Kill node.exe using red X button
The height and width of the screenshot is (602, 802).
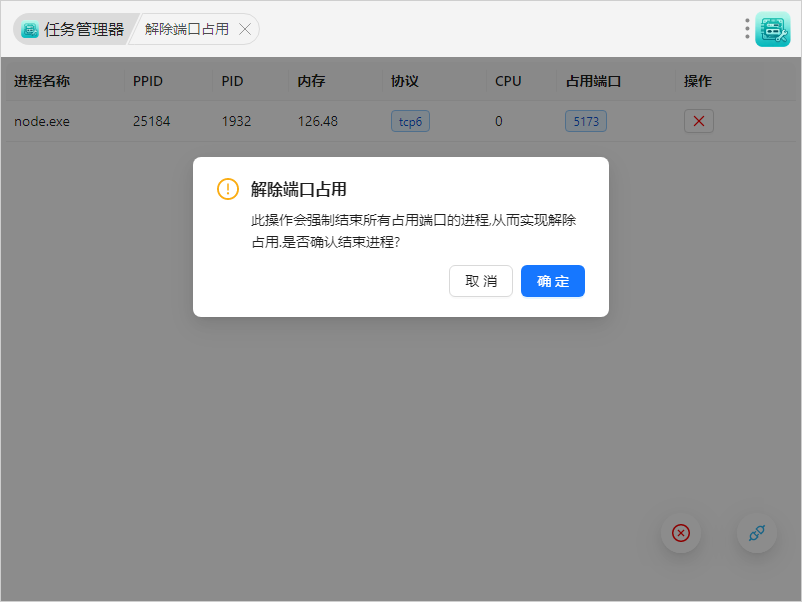tap(699, 121)
